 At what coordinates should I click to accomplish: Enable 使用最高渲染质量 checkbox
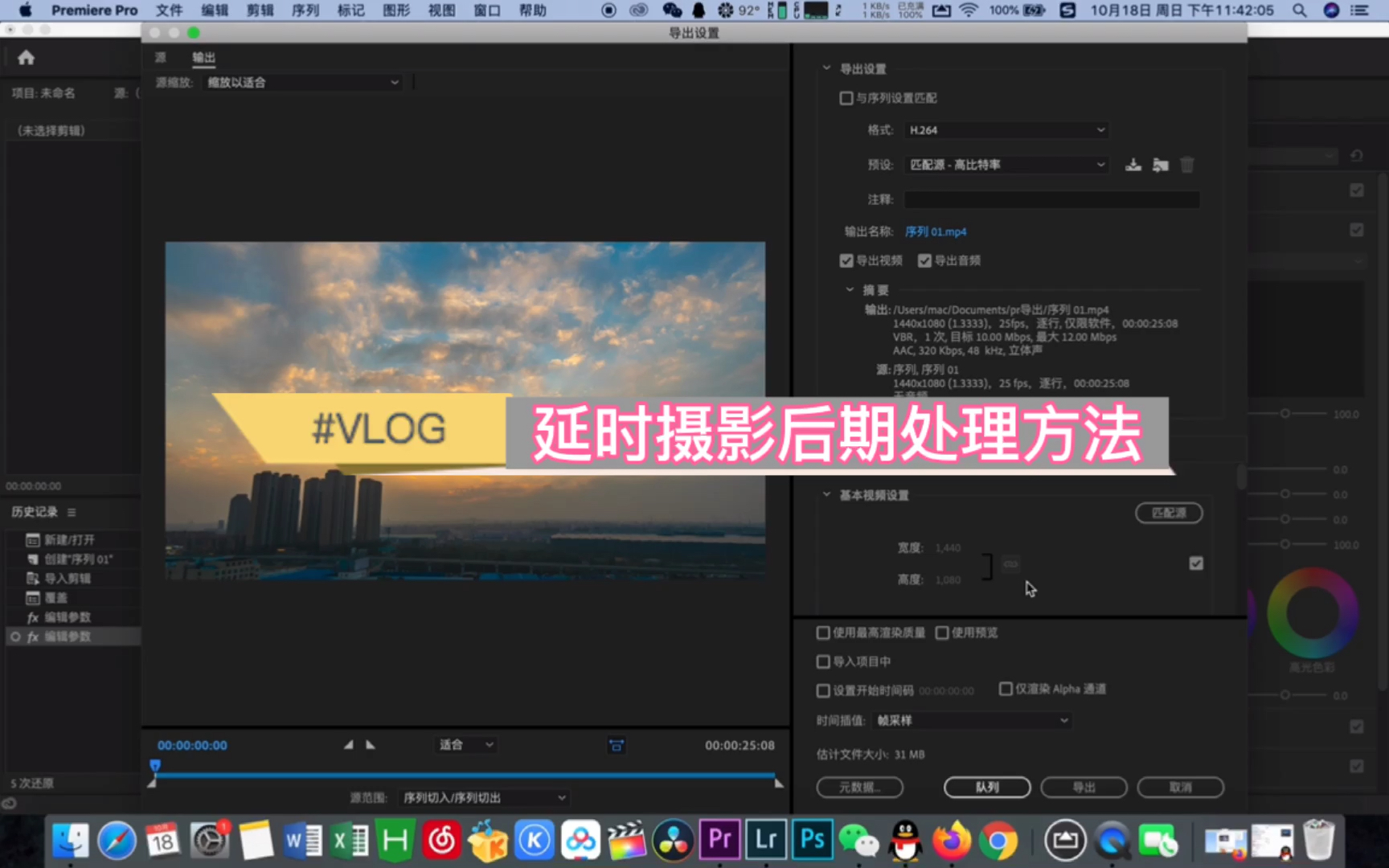(823, 633)
